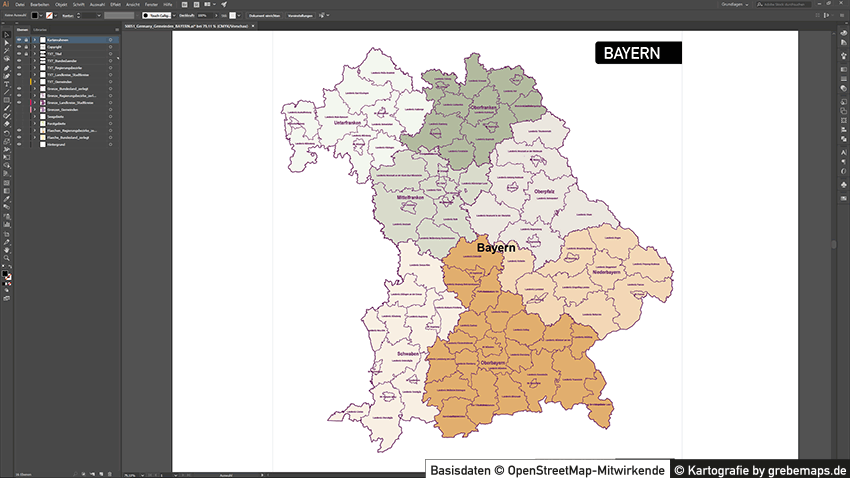Image resolution: width=850 pixels, height=478 pixels.
Task: Open the Objekt menu
Action: (60, 4)
